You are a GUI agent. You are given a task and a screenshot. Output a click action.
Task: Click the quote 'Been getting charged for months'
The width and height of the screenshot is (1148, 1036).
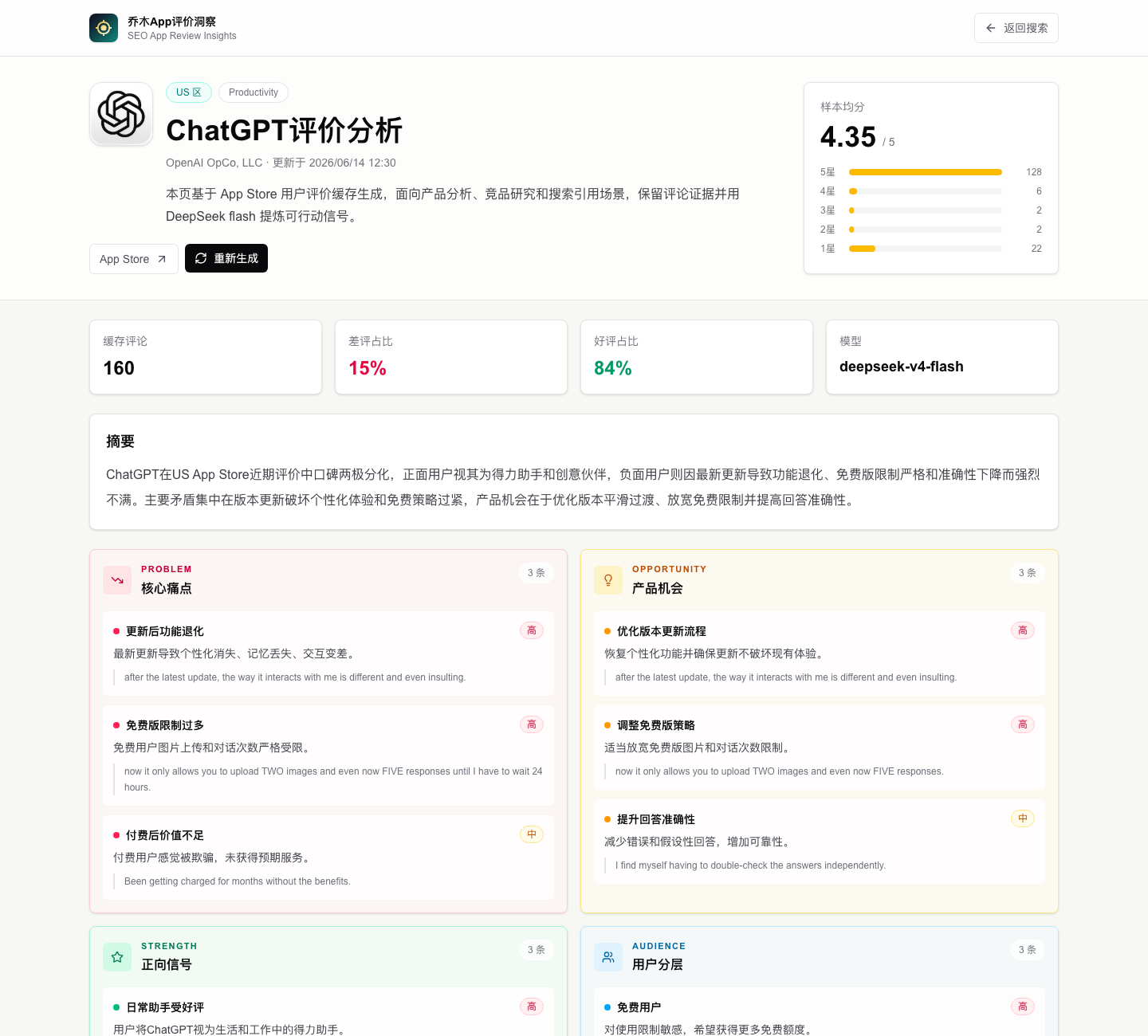[238, 881]
